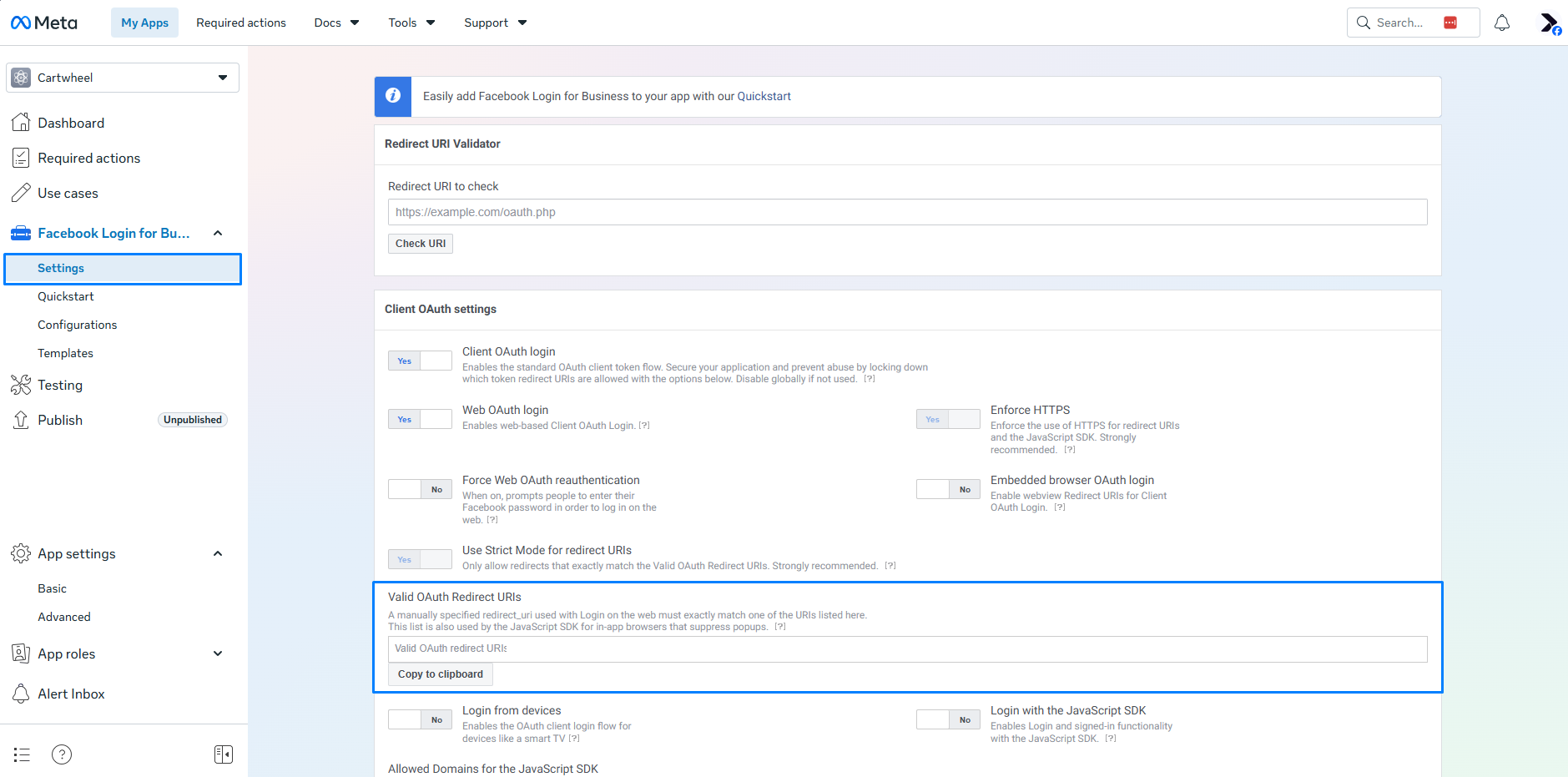The width and height of the screenshot is (1568, 777).
Task: Click Copy to clipboard button
Action: click(x=441, y=674)
